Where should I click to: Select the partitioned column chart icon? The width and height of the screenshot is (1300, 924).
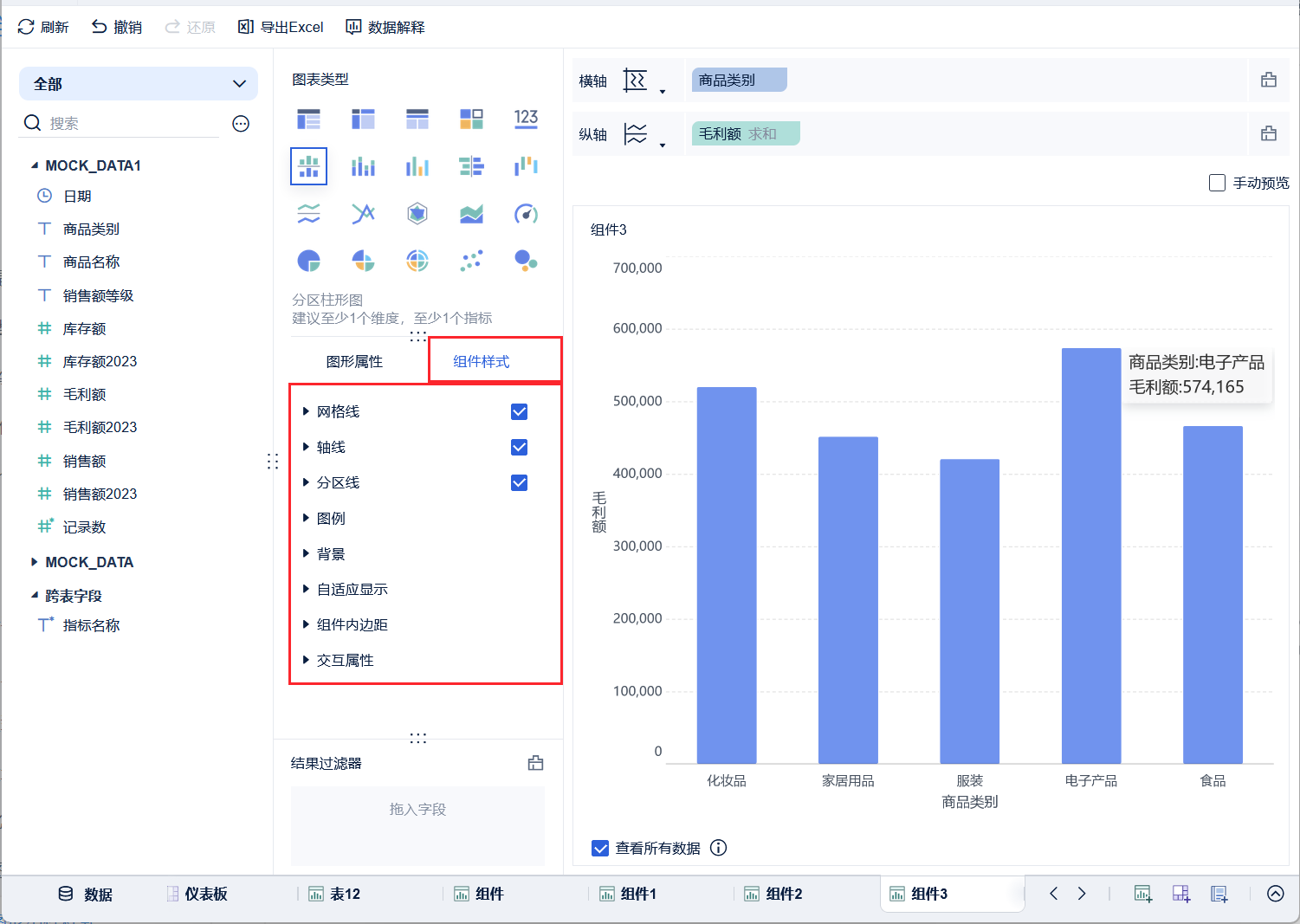(x=309, y=166)
